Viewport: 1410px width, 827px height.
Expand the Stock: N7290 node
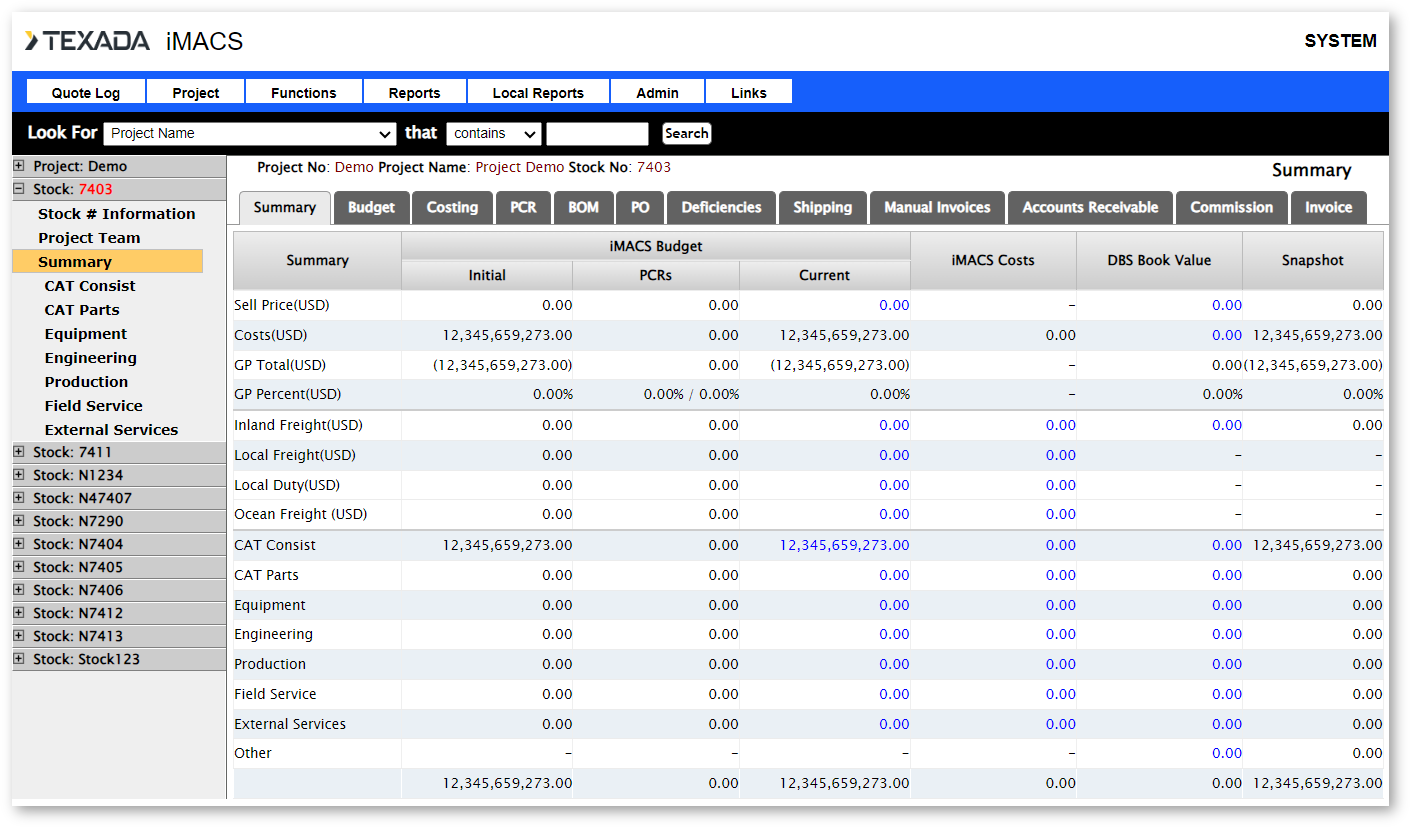click(x=19, y=521)
